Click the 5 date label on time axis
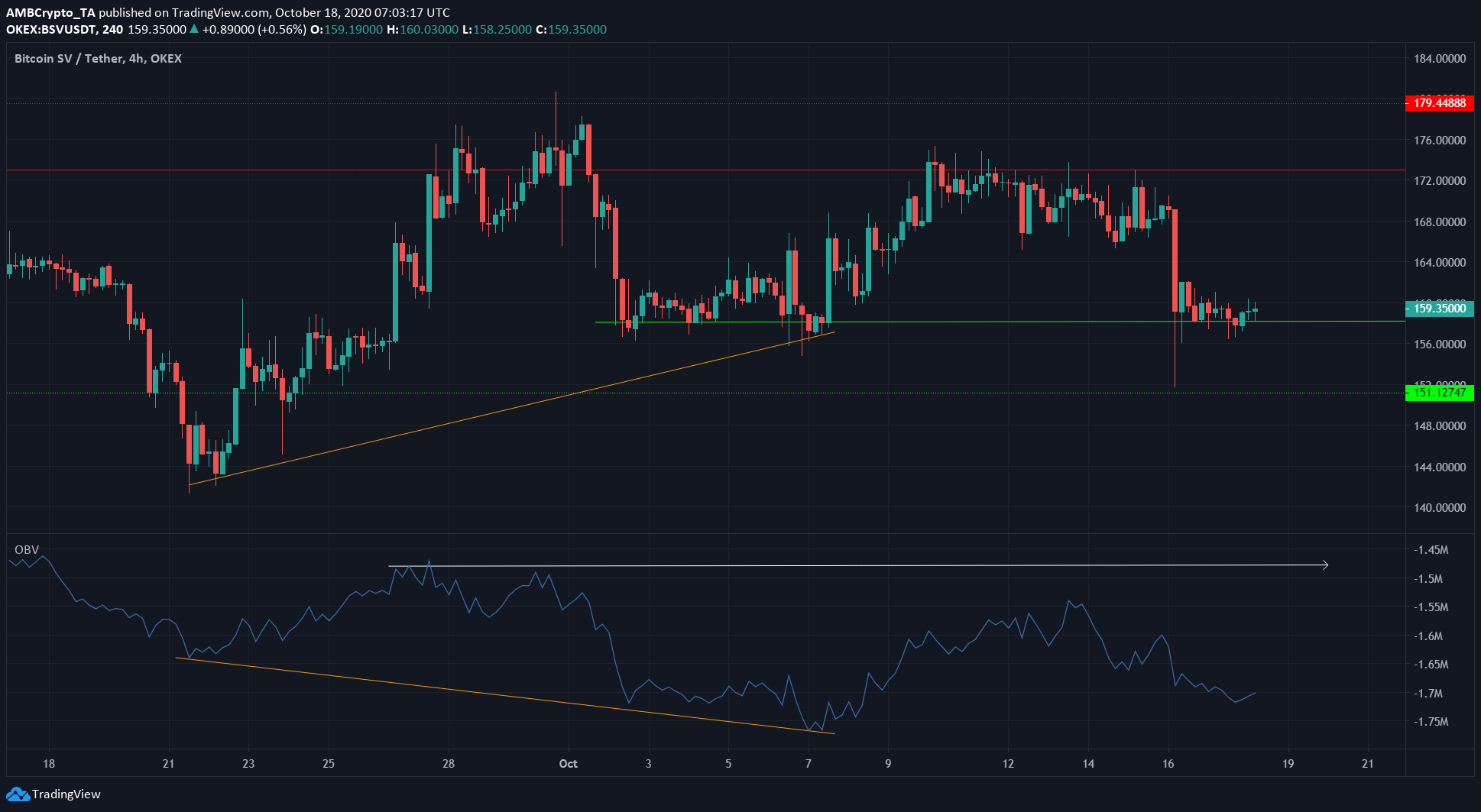 click(728, 764)
